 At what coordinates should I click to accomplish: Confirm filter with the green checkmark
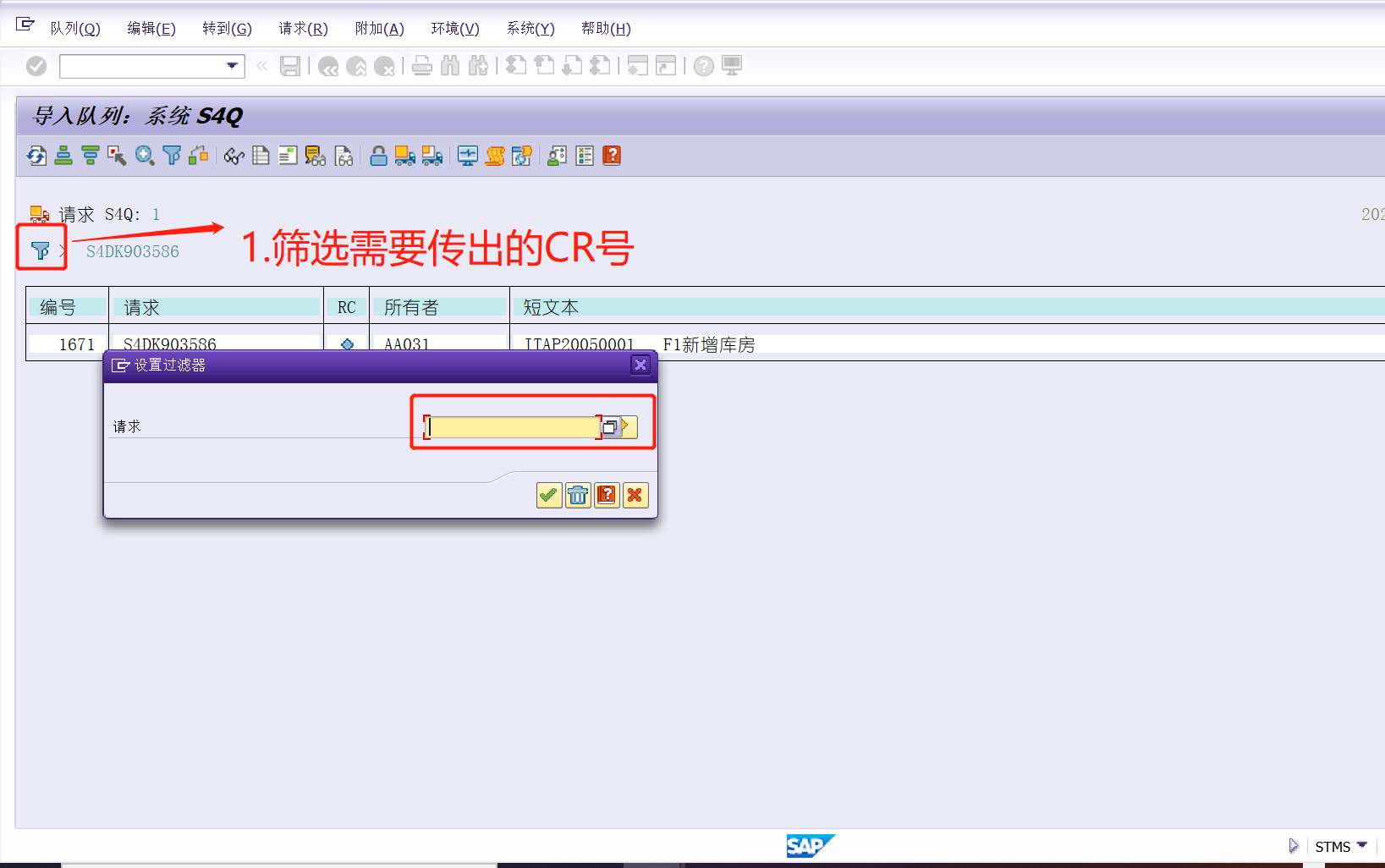click(x=548, y=495)
